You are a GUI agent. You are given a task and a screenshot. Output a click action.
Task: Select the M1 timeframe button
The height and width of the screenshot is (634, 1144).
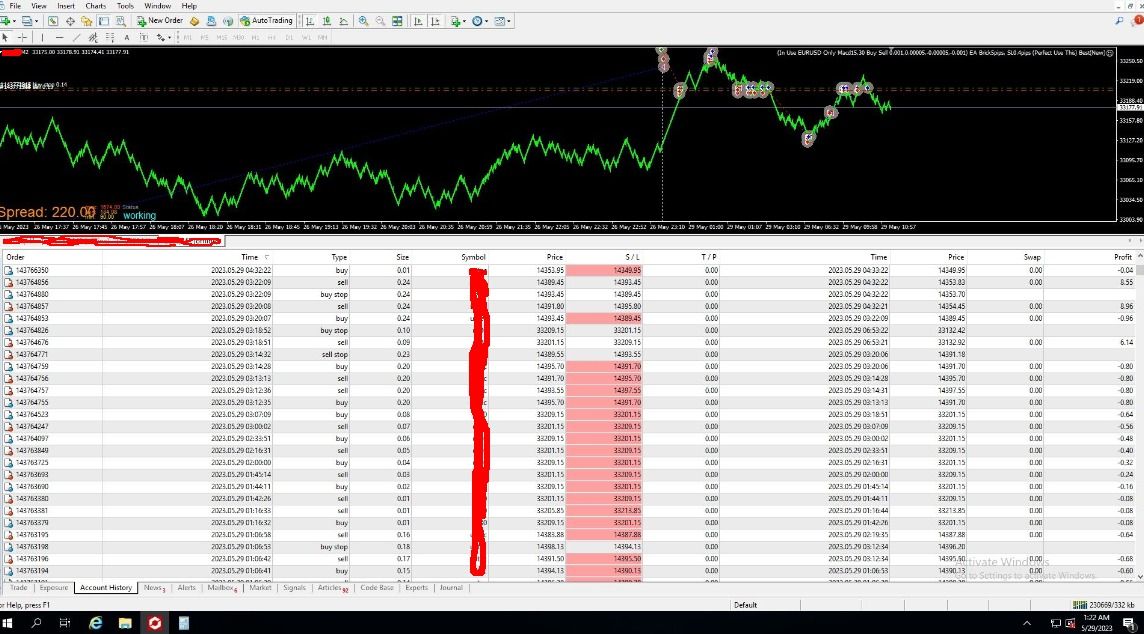point(188,37)
